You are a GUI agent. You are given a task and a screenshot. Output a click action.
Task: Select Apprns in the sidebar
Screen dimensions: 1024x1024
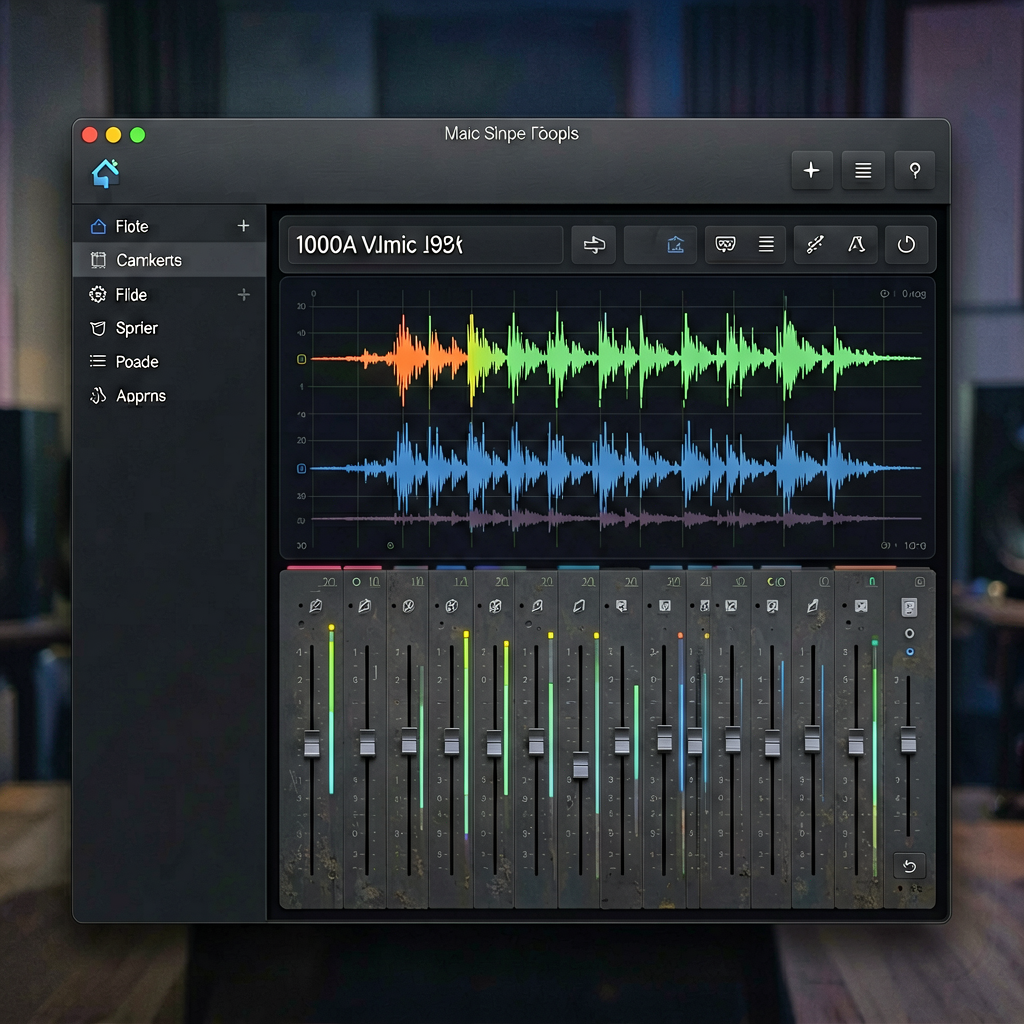click(169, 396)
